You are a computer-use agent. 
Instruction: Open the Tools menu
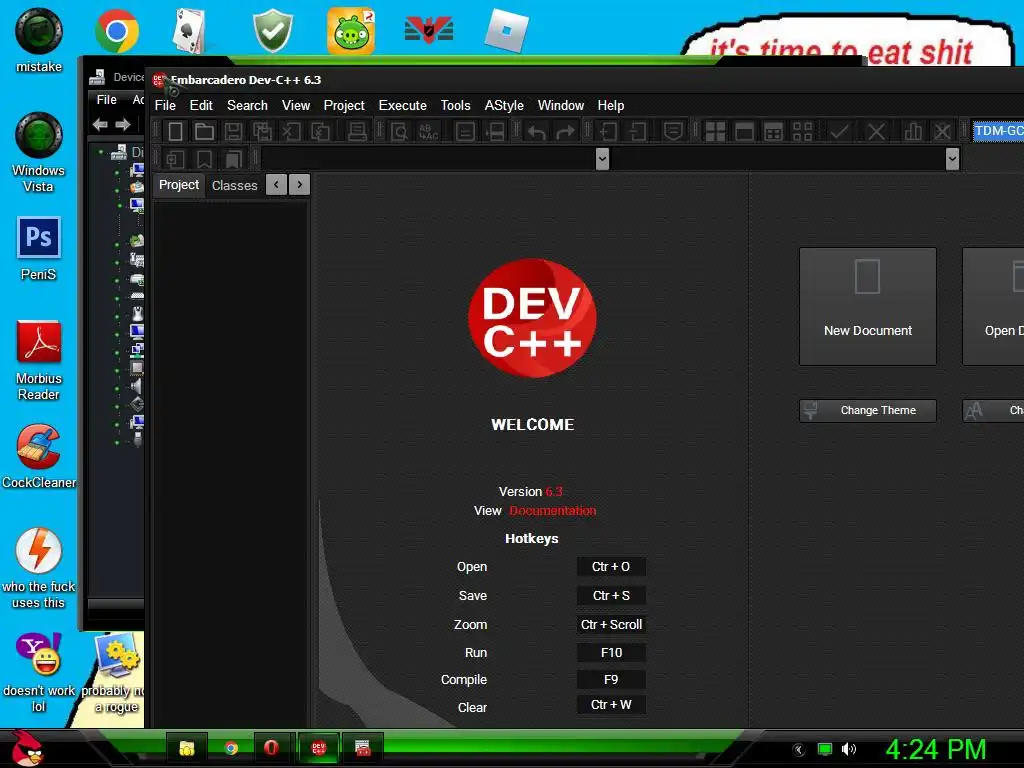click(455, 105)
